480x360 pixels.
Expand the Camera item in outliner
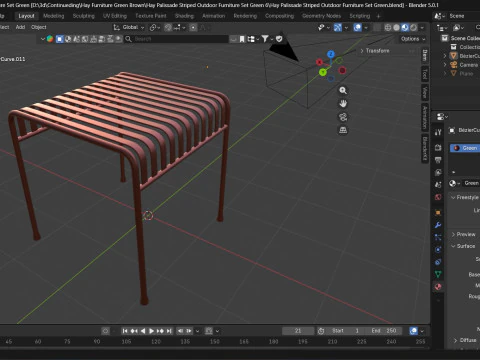pyautogui.click(x=445, y=65)
